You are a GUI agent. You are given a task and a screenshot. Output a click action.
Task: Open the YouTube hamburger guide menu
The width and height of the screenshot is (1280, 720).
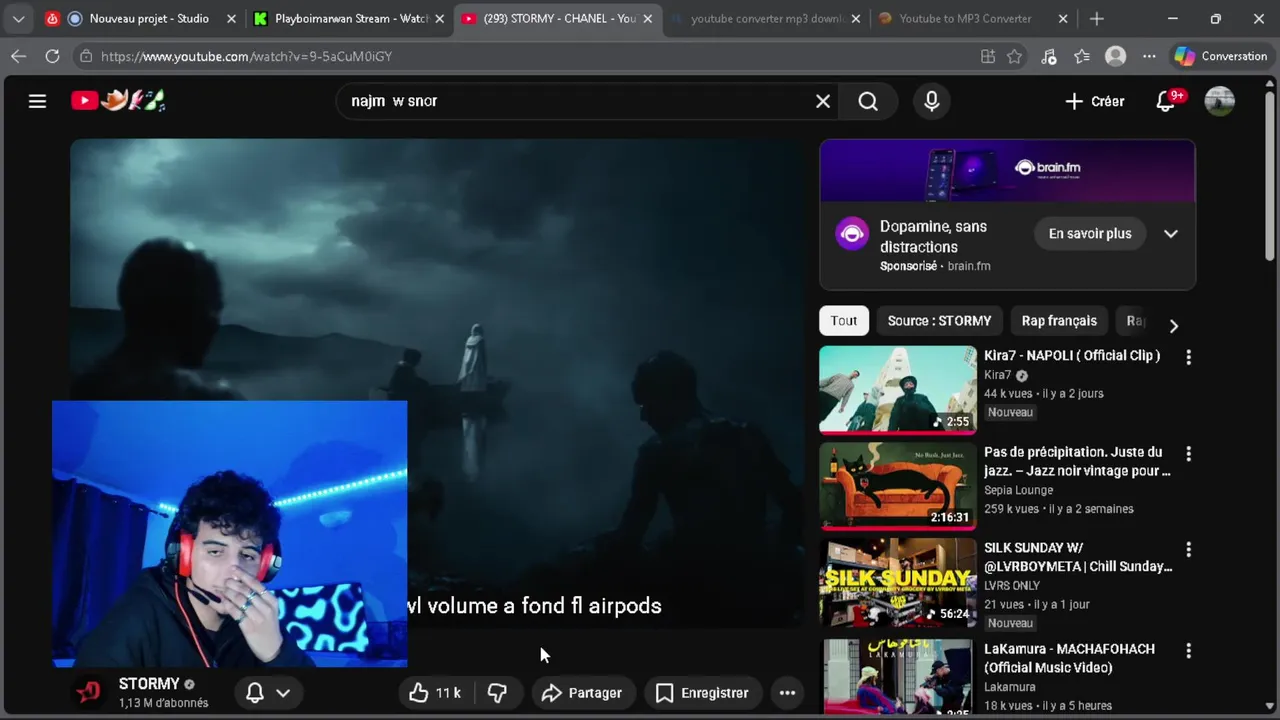[x=37, y=101]
